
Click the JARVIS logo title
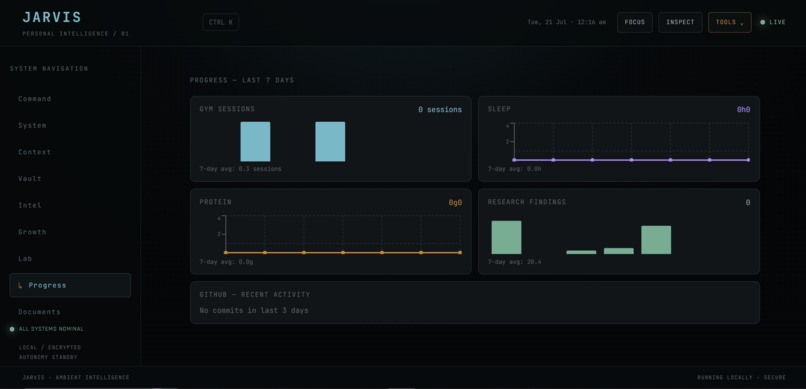pos(52,17)
